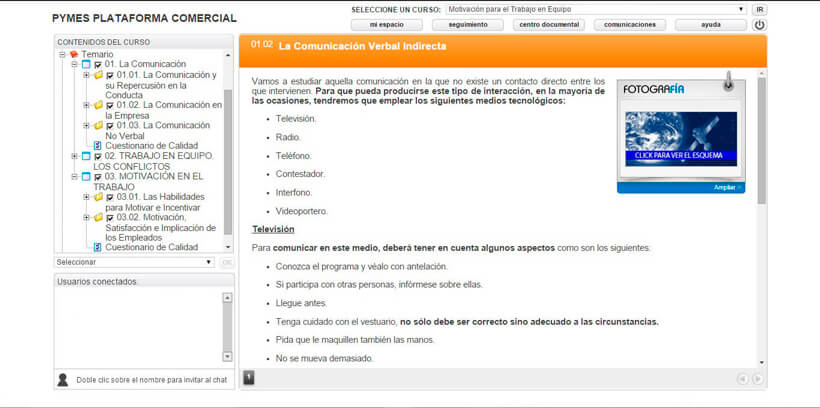Collapse the 03. MOTIVACIÓN EN EL TRABAJO node
This screenshot has width=820, height=408.
pos(74,177)
